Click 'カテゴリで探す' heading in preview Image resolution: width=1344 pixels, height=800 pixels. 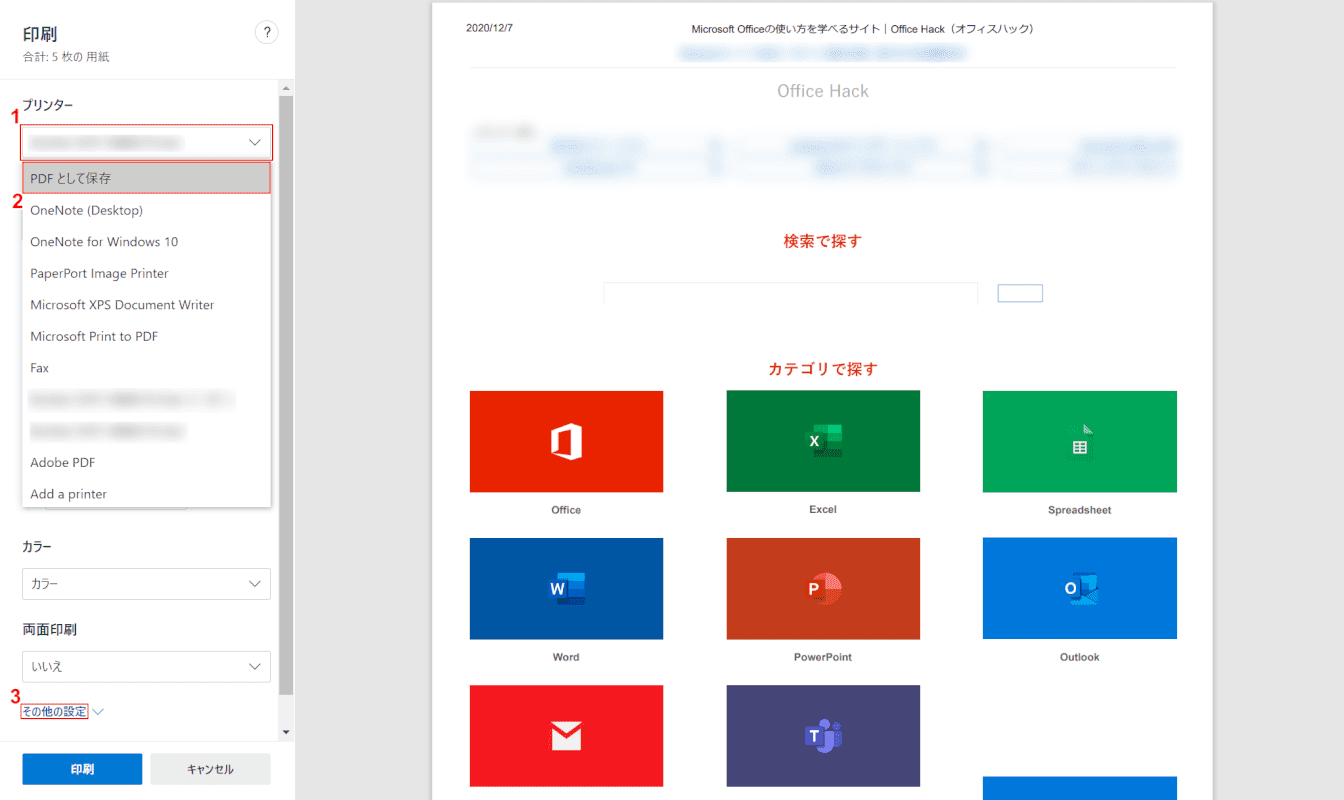coord(823,369)
